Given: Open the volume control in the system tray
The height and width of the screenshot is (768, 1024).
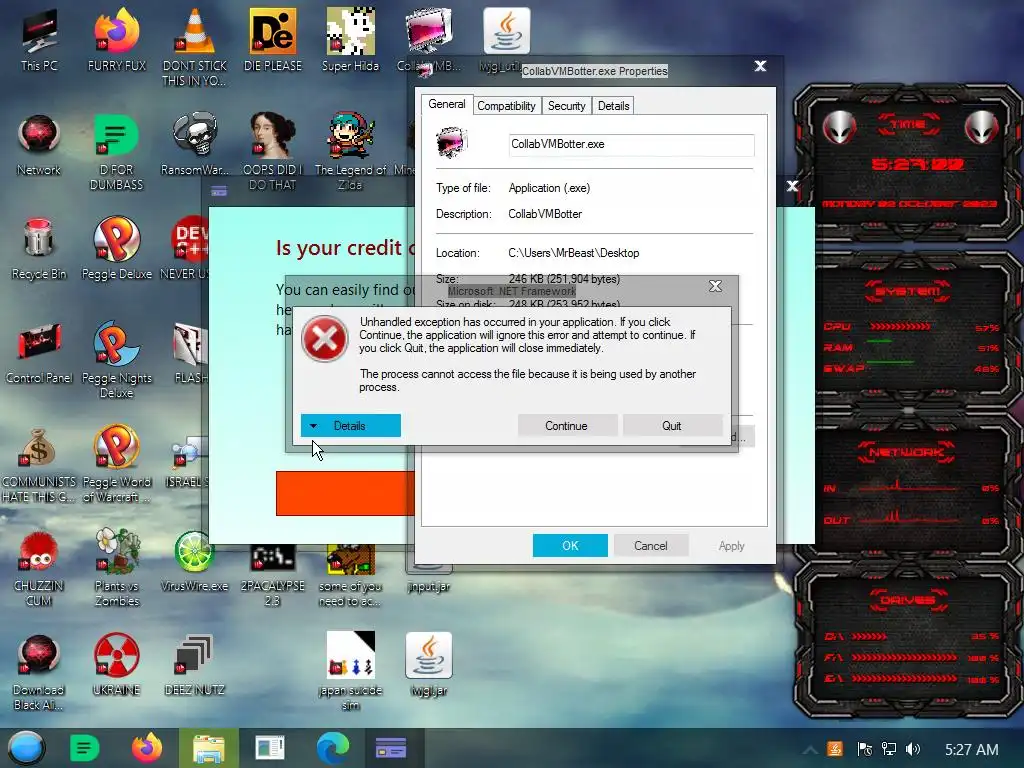Looking at the screenshot, I should [913, 749].
